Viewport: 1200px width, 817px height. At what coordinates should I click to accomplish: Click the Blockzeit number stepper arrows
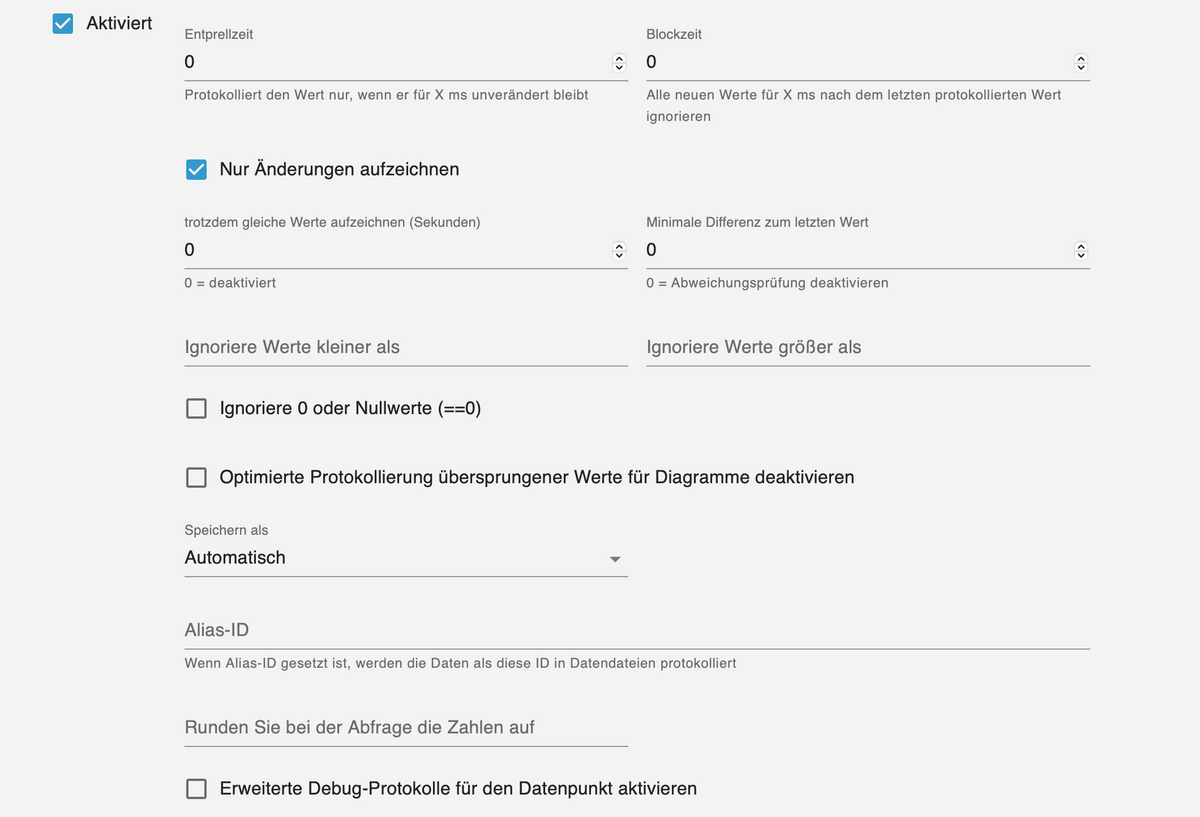1080,63
